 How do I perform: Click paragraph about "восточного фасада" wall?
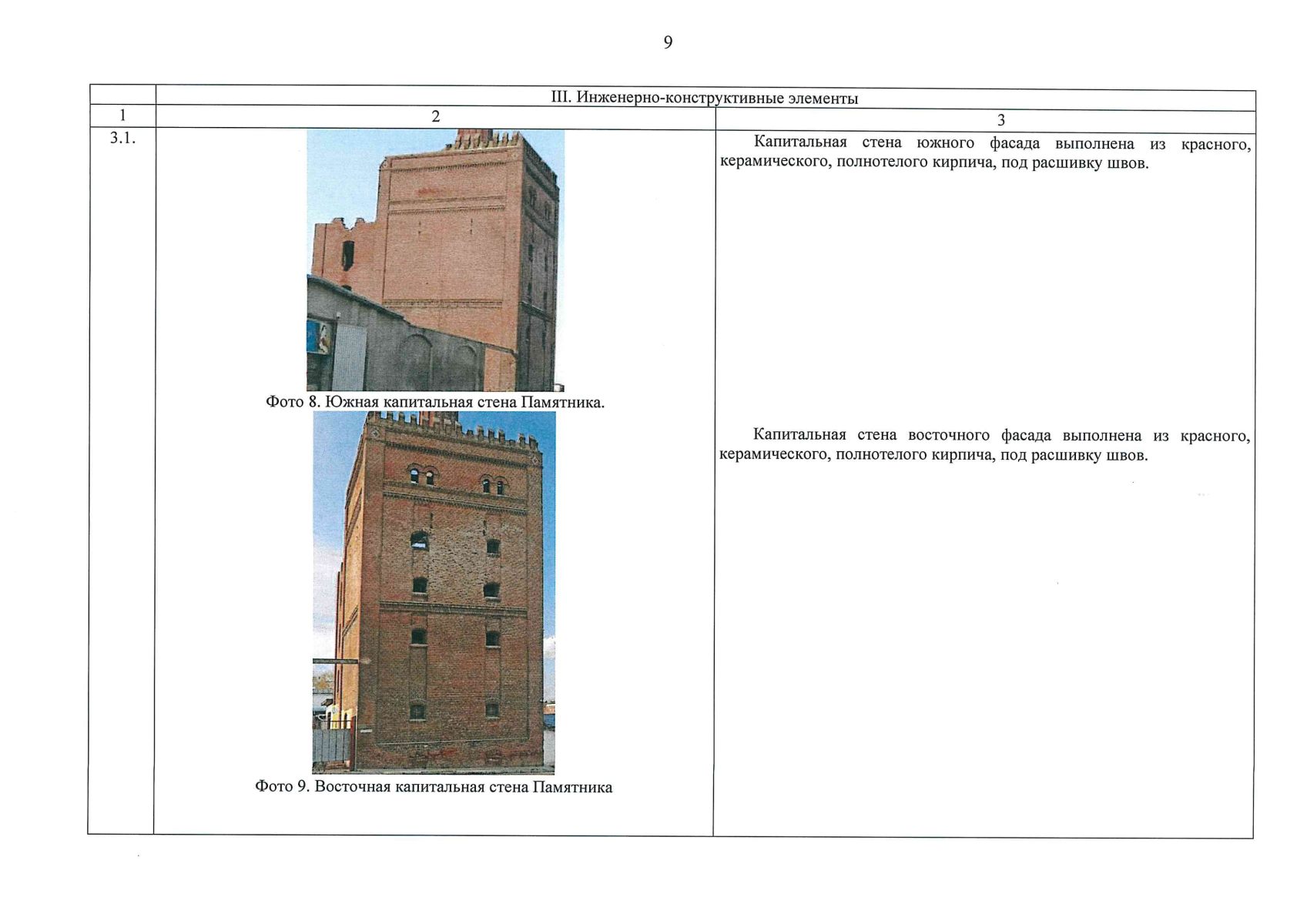984,445
